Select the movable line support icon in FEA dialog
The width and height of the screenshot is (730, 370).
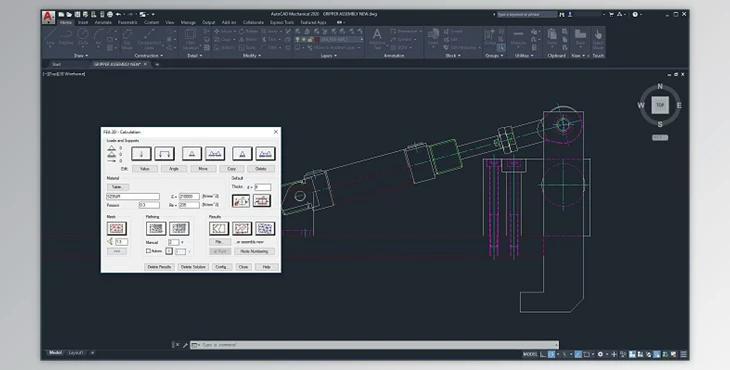265,154
